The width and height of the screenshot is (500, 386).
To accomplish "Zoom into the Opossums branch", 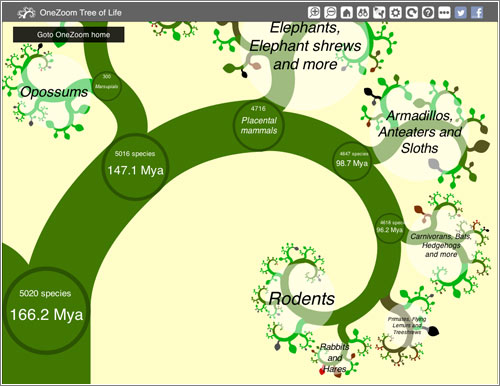I will pos(54,92).
